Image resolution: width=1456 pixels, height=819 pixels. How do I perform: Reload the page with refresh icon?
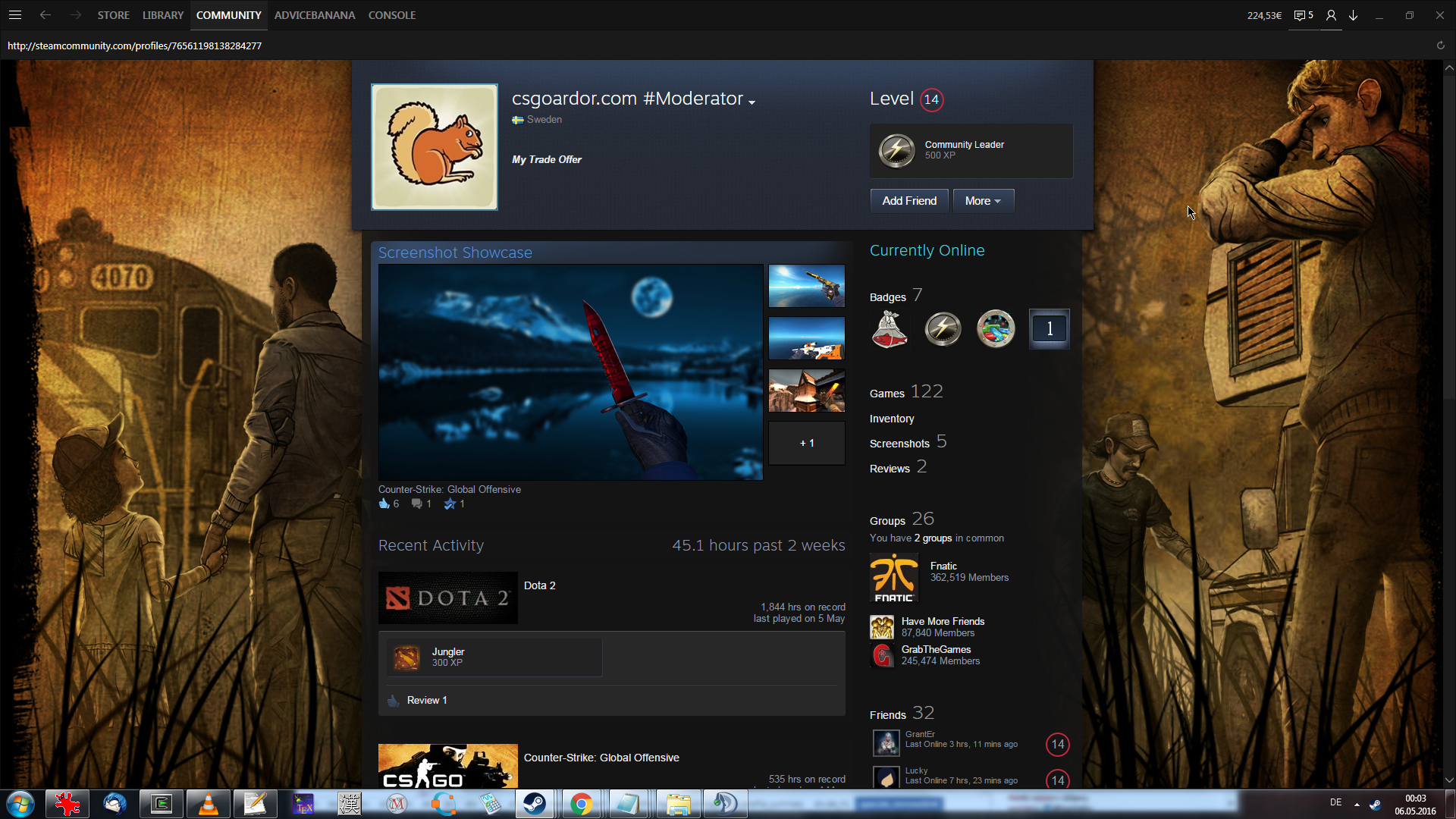(1440, 45)
